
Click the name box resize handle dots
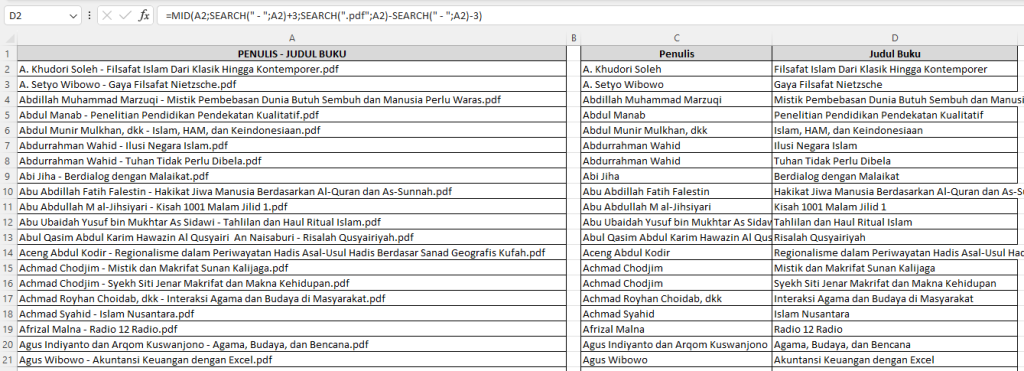[x=89, y=15]
